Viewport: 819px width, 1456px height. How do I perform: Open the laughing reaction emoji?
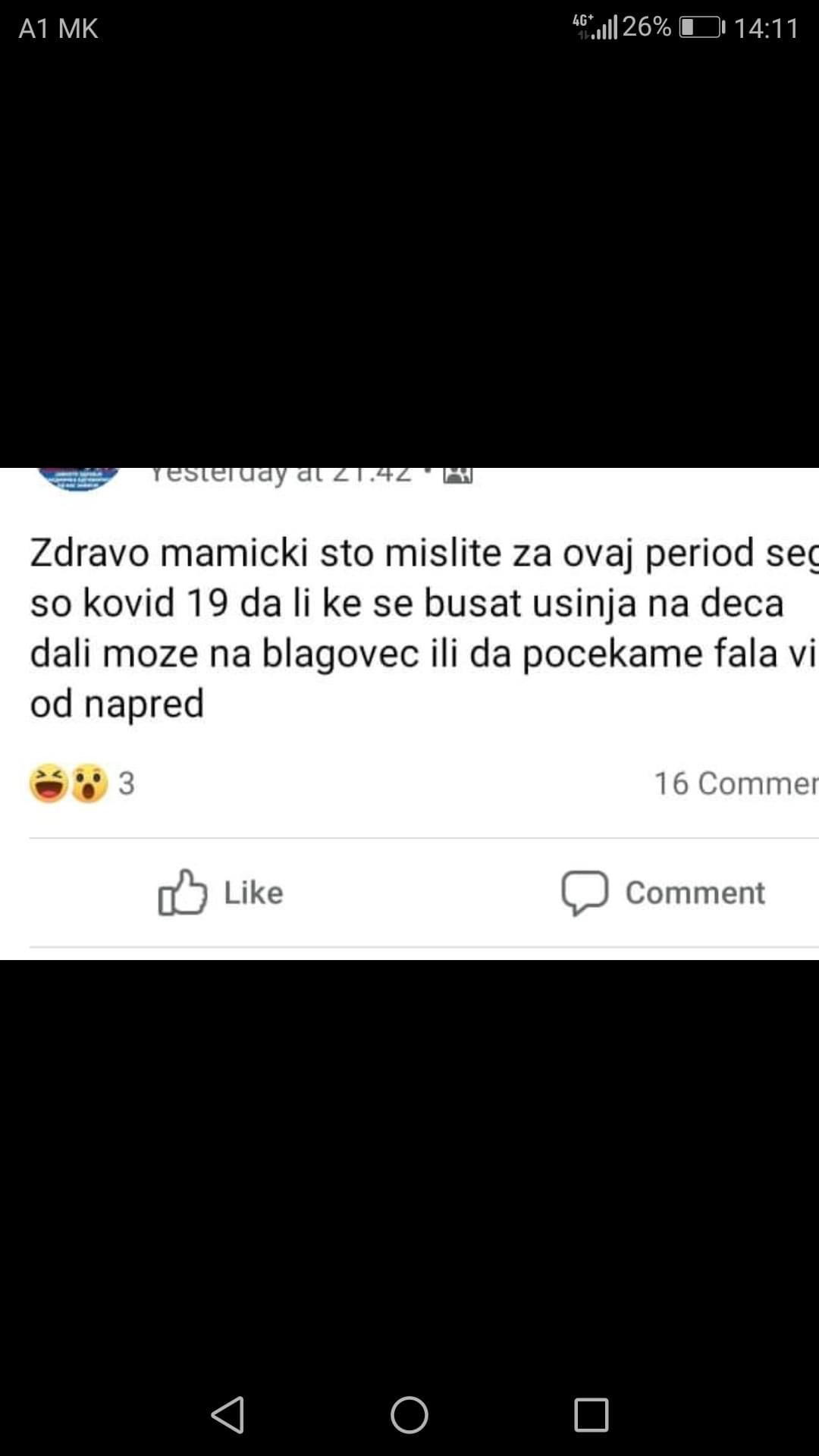coord(49,783)
